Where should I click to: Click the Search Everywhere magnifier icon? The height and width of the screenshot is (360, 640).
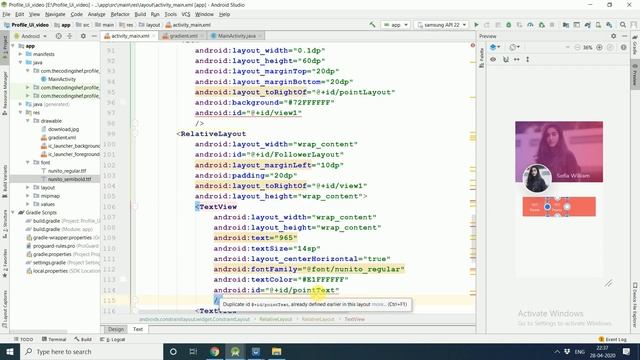(x=623, y=25)
